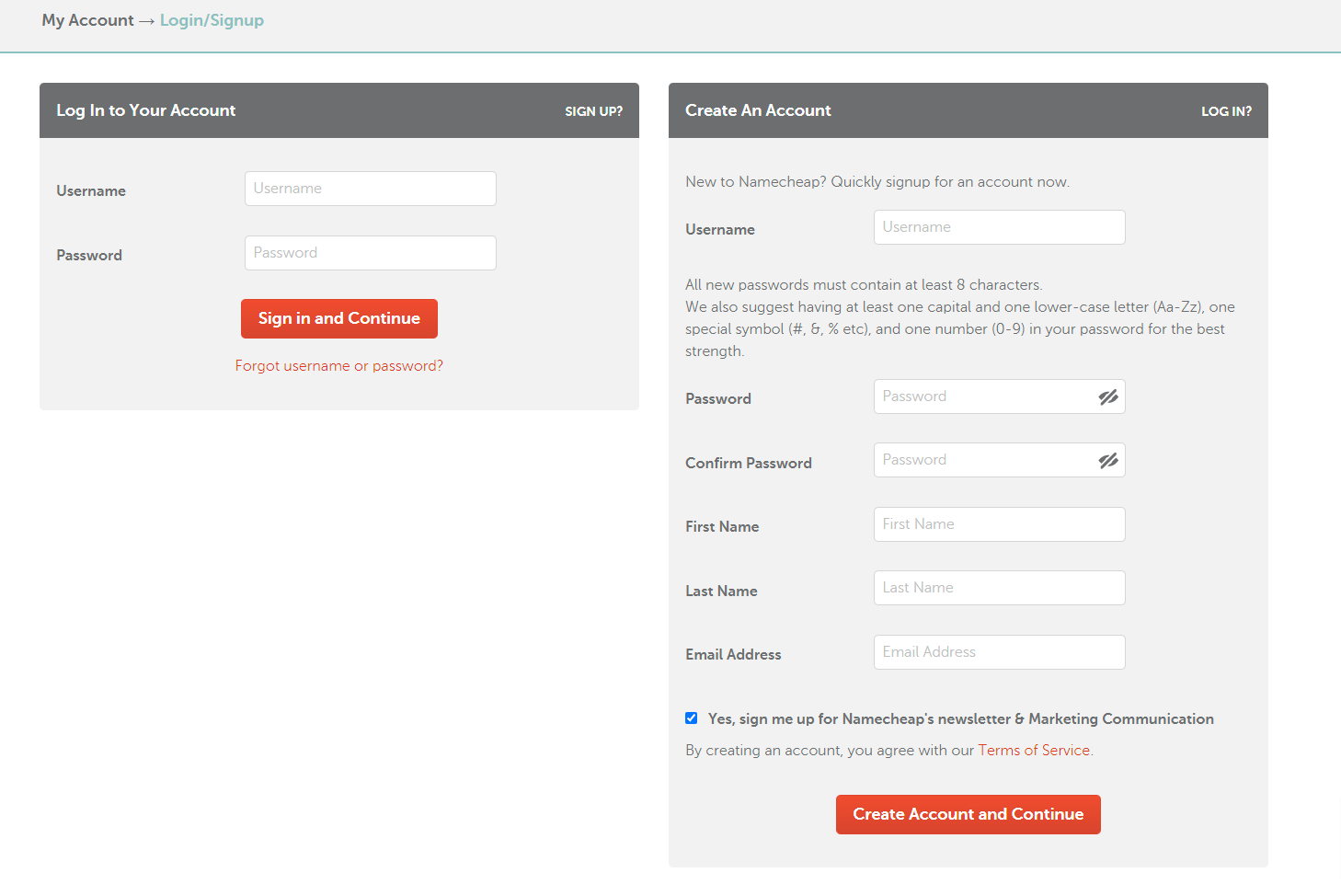Click the 'Confirm Password' label

click(749, 463)
